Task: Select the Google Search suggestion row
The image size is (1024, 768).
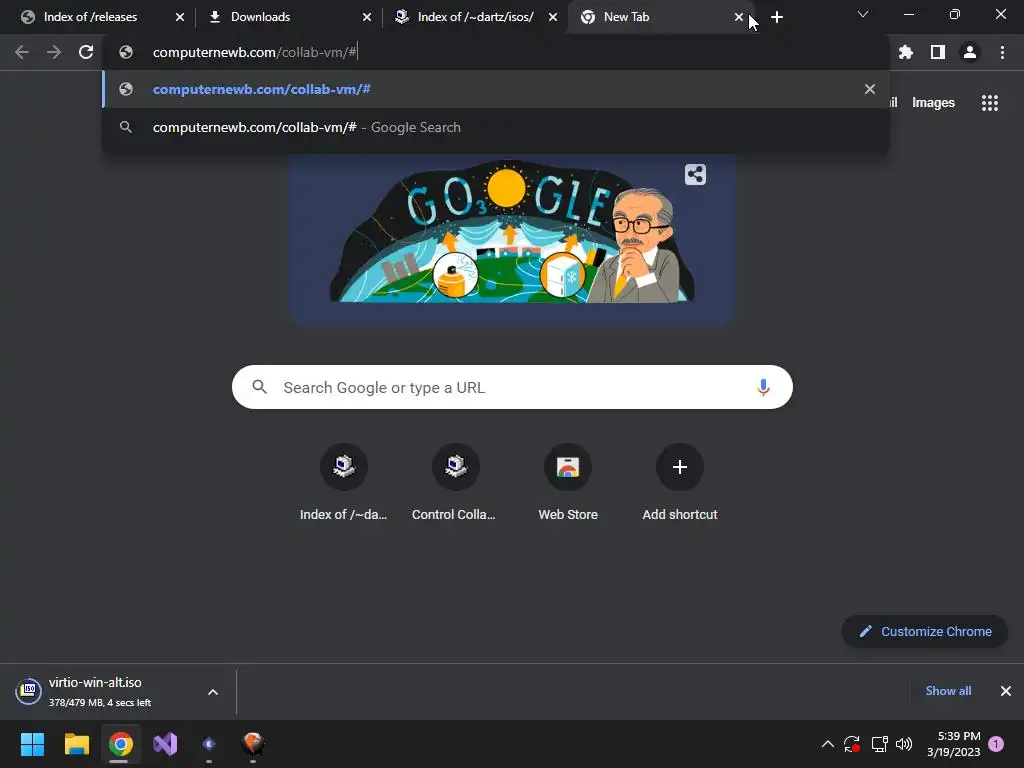Action: tap(496, 127)
